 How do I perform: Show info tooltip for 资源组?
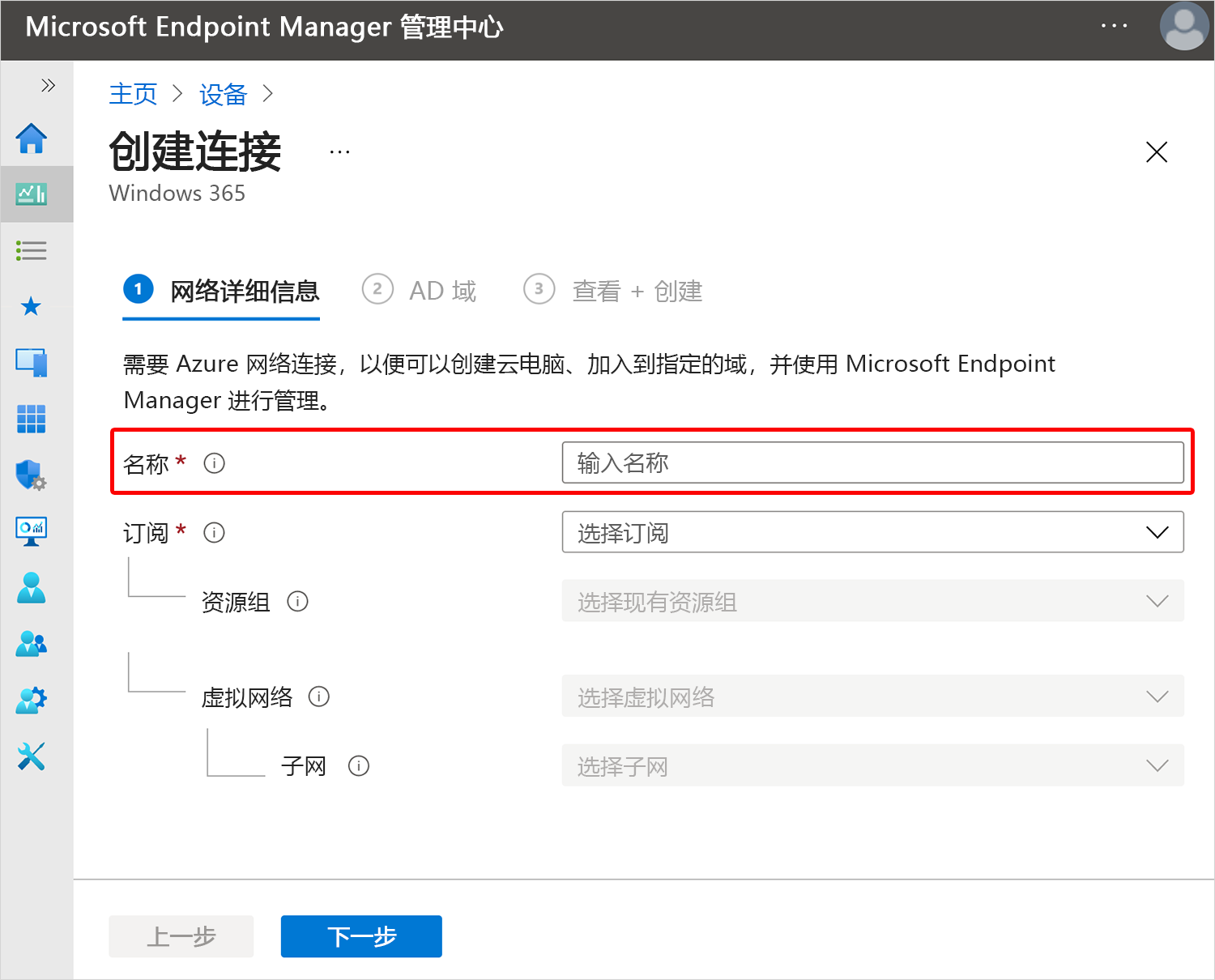[x=298, y=602]
